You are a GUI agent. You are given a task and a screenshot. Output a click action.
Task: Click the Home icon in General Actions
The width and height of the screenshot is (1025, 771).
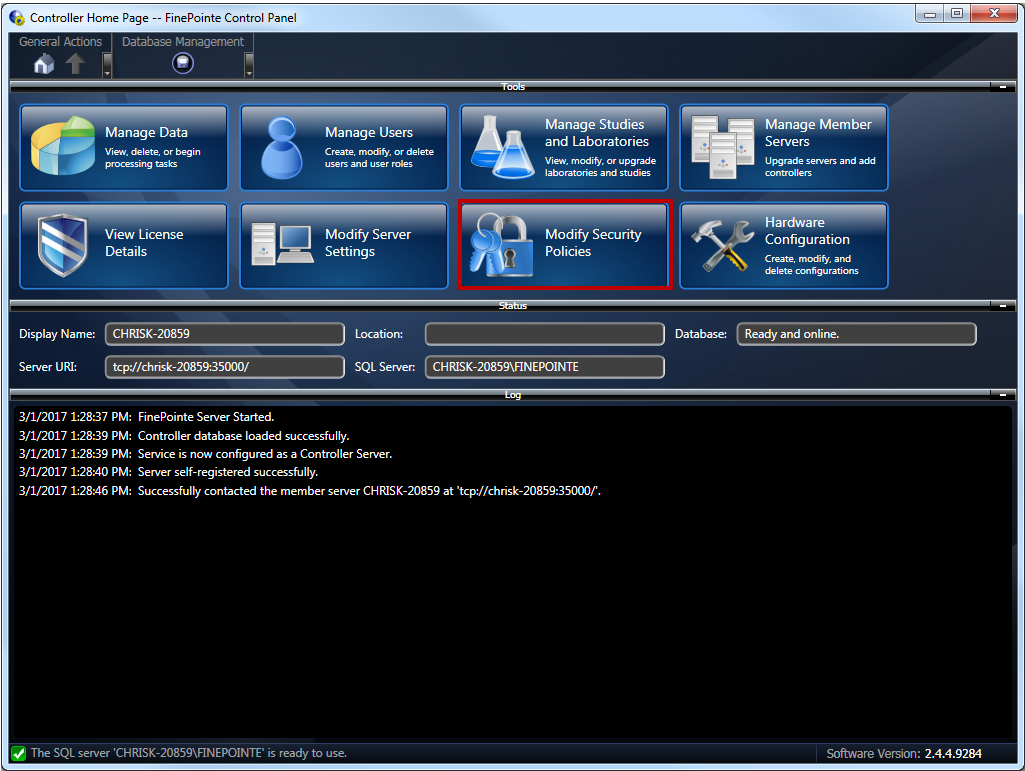44,63
